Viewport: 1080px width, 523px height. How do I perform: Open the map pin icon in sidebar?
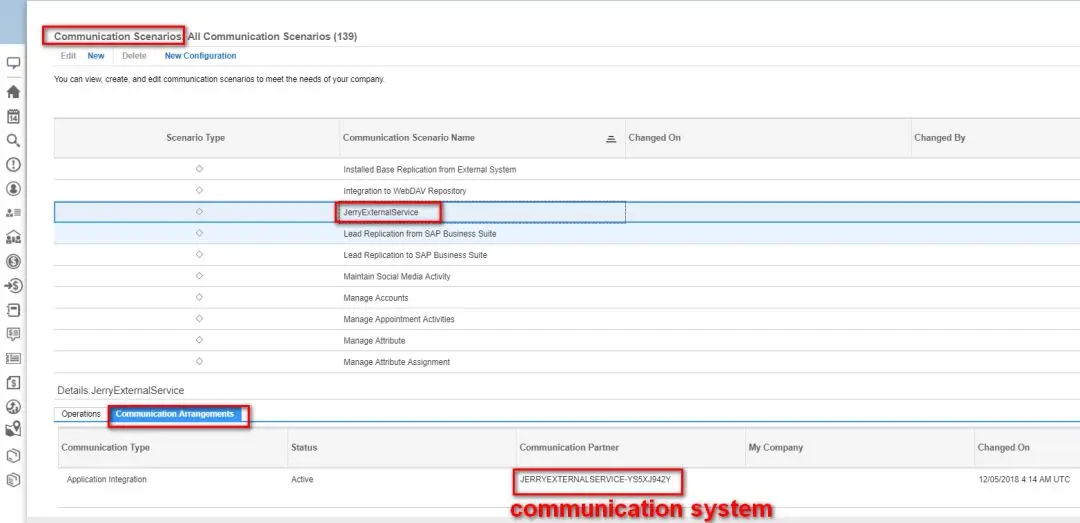[x=13, y=431]
